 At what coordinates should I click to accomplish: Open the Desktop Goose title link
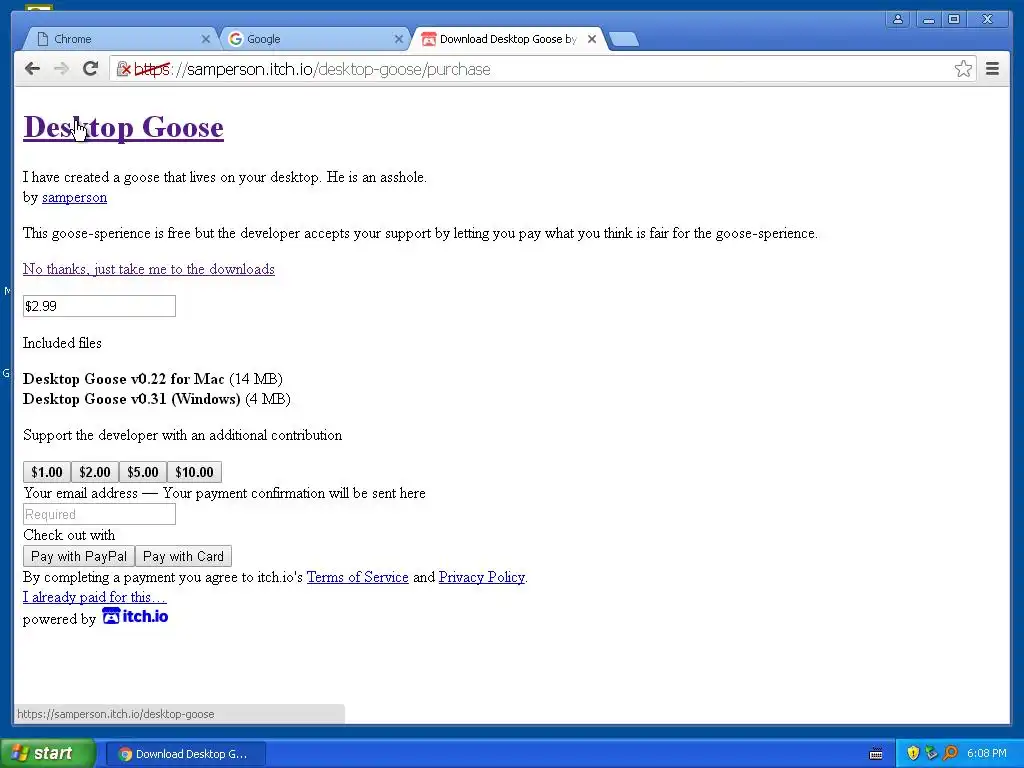coord(123,127)
